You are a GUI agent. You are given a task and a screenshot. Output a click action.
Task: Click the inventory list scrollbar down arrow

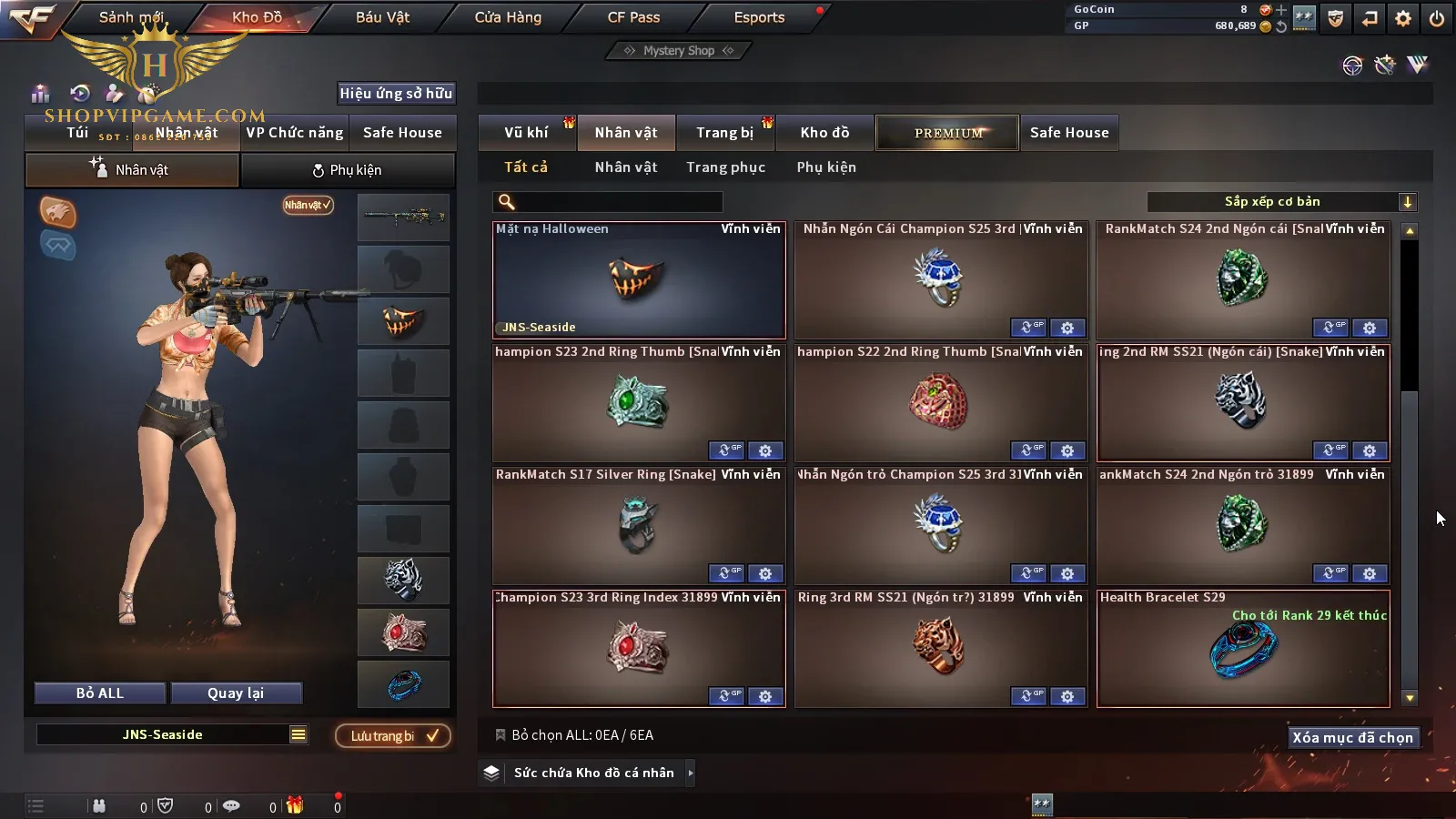pos(1410,698)
